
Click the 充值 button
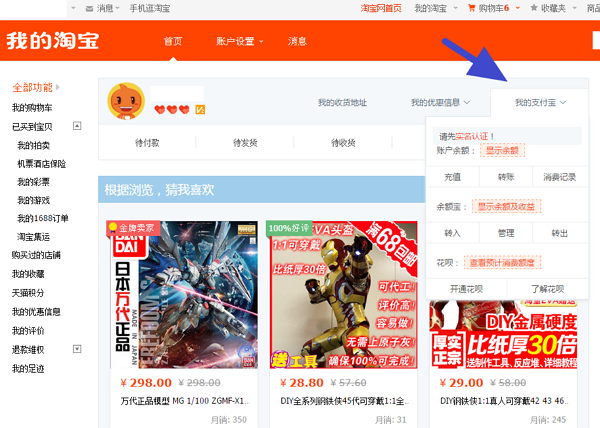[452, 177]
